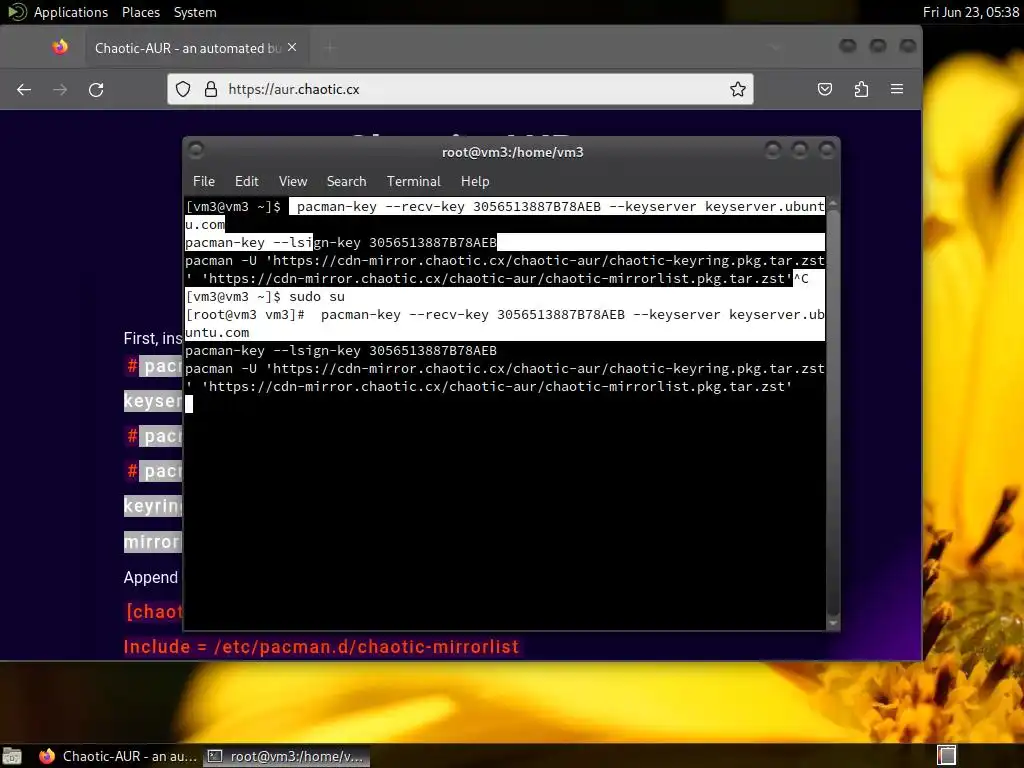The image size is (1024, 768).
Task: Click the clock Fri Jun 23, 05:38
Action: [970, 12]
